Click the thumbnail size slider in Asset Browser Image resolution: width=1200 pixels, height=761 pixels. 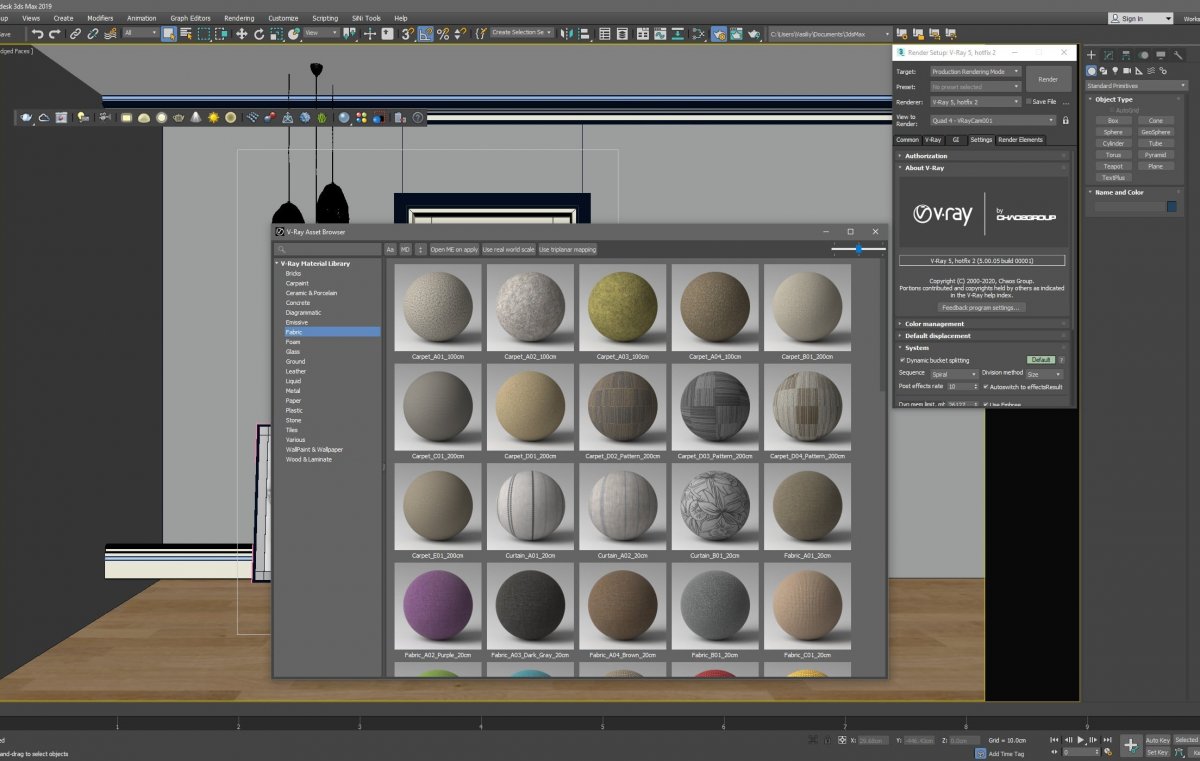tap(858, 249)
